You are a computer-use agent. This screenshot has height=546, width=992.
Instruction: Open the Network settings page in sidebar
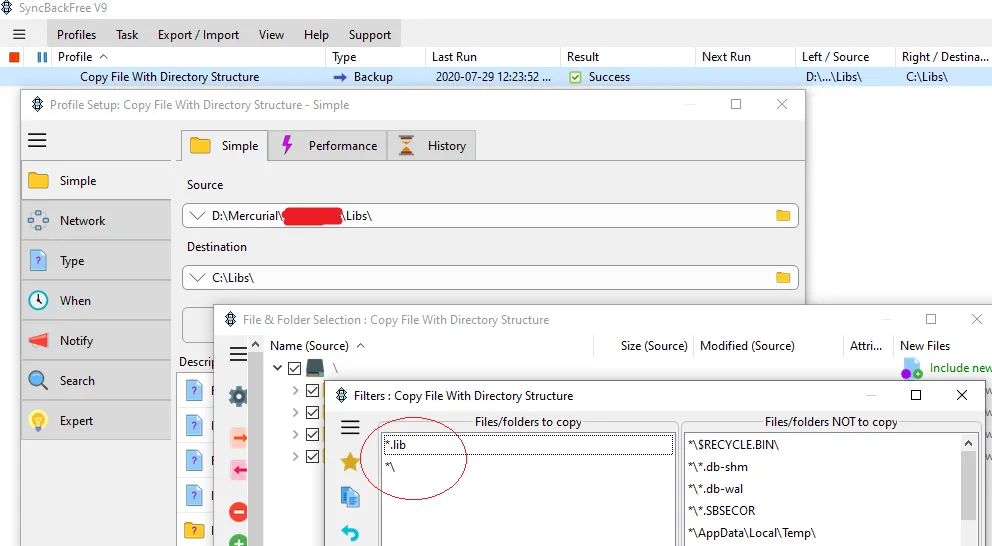[96, 221]
